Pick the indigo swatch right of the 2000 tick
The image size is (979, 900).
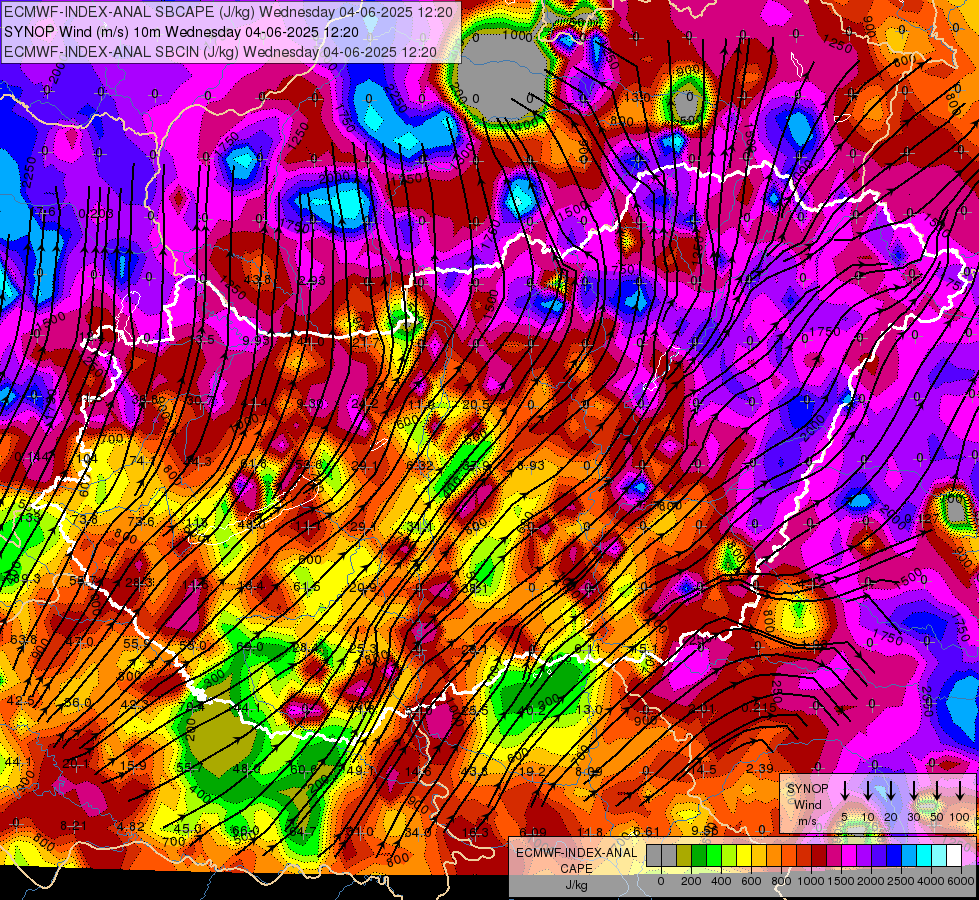(x=879, y=855)
